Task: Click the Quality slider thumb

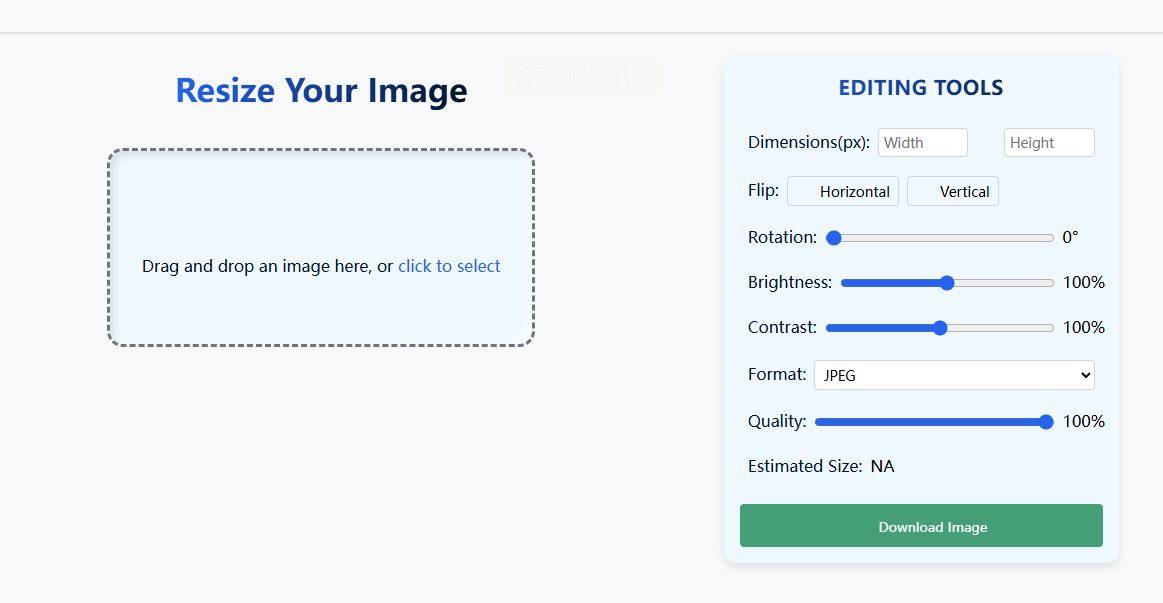Action: 1046,422
